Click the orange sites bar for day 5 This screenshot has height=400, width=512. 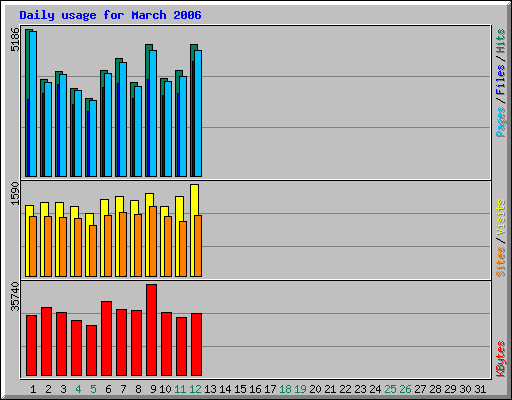pos(93,251)
